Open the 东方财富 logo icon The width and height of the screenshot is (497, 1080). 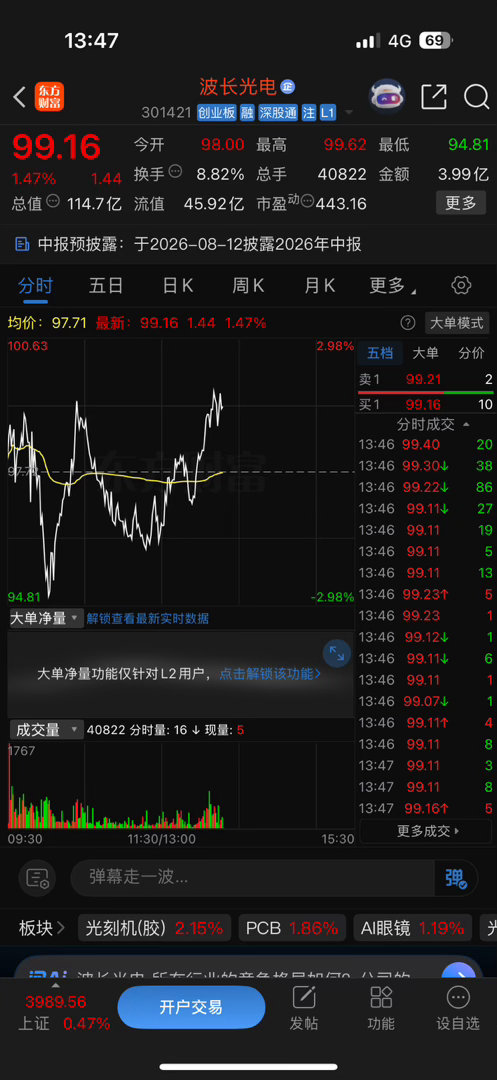[50, 97]
